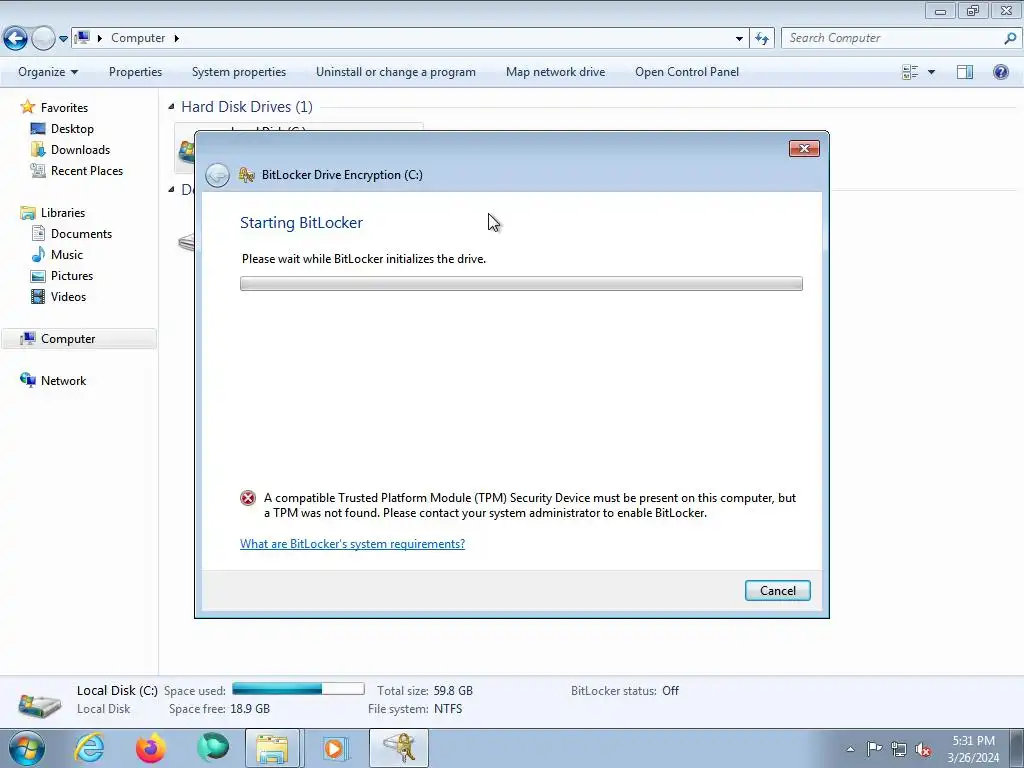Open the Documents library
The image size is (1024, 768).
(x=81, y=234)
